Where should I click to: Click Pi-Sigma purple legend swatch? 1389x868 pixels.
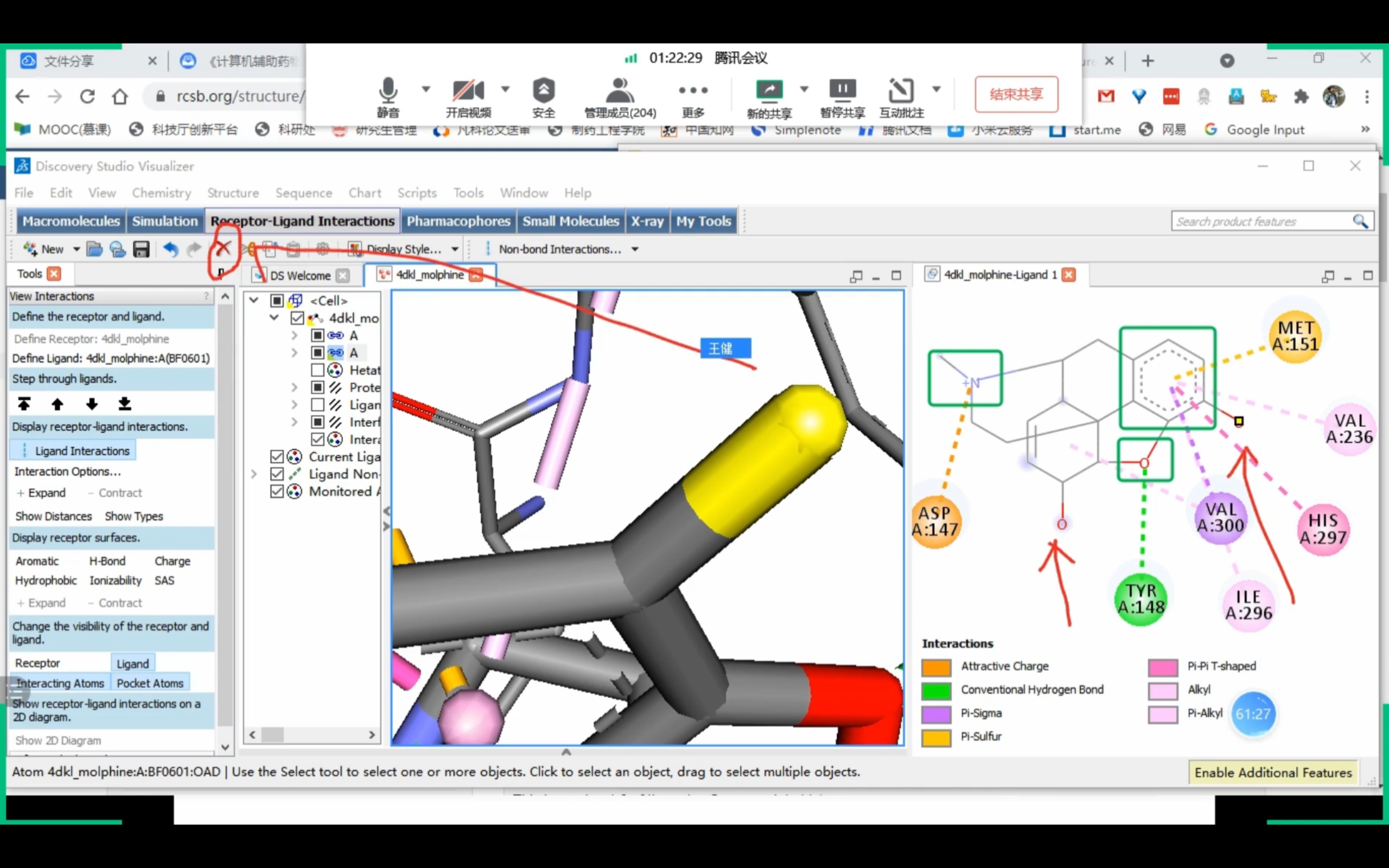point(936,714)
